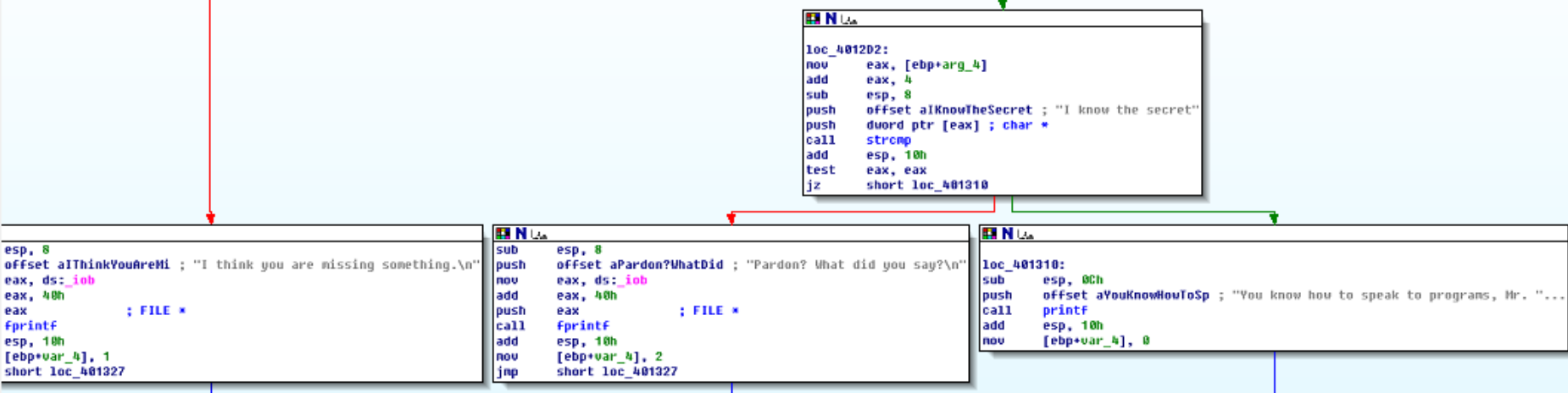Click the group-nodes graph icon on the Pardon fprintf node

click(538, 235)
